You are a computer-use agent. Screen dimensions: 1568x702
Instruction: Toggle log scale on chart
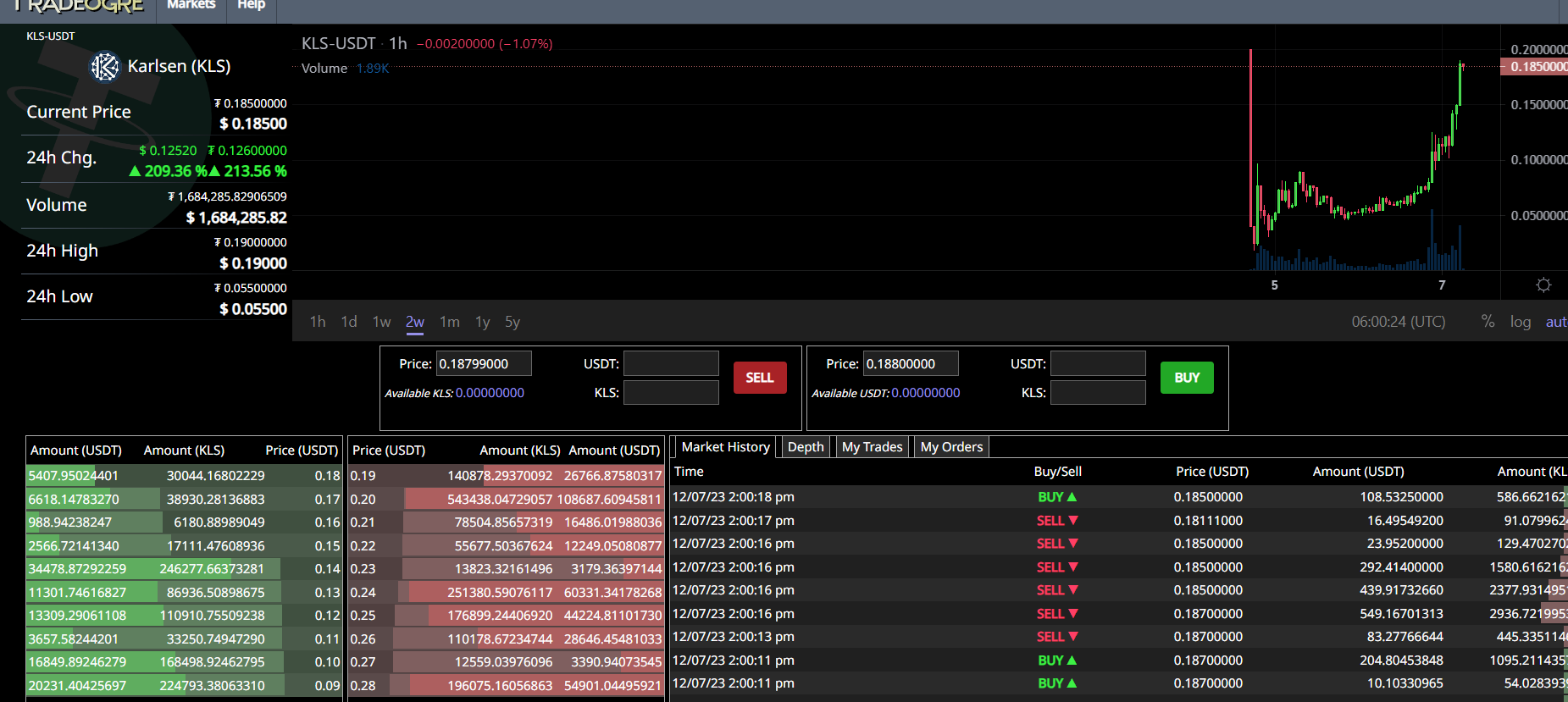[x=1521, y=322]
